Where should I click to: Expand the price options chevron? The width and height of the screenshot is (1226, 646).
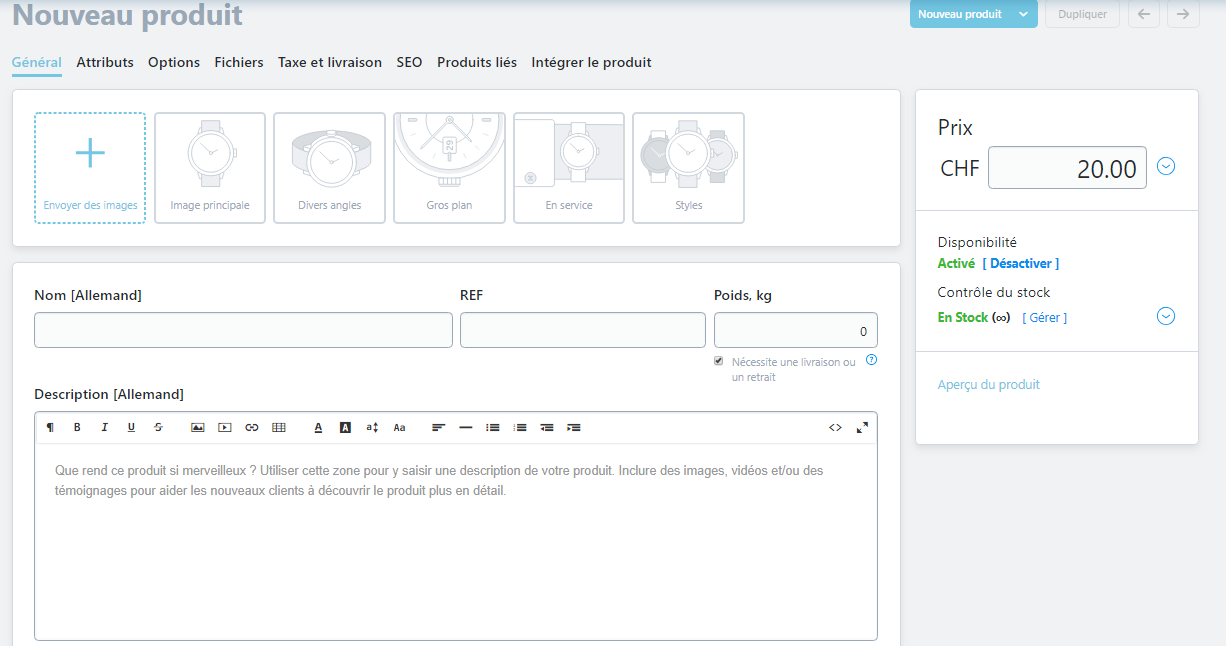(x=1165, y=166)
